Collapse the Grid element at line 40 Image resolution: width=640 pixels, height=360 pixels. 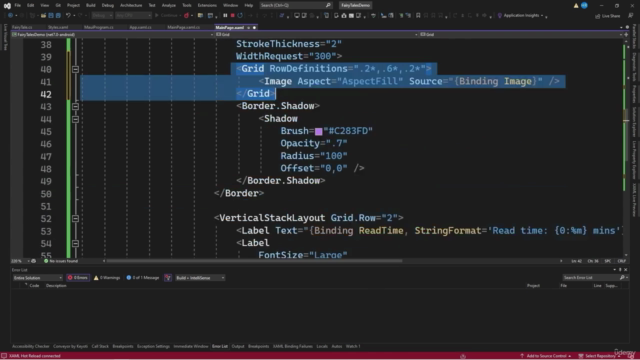75,69
